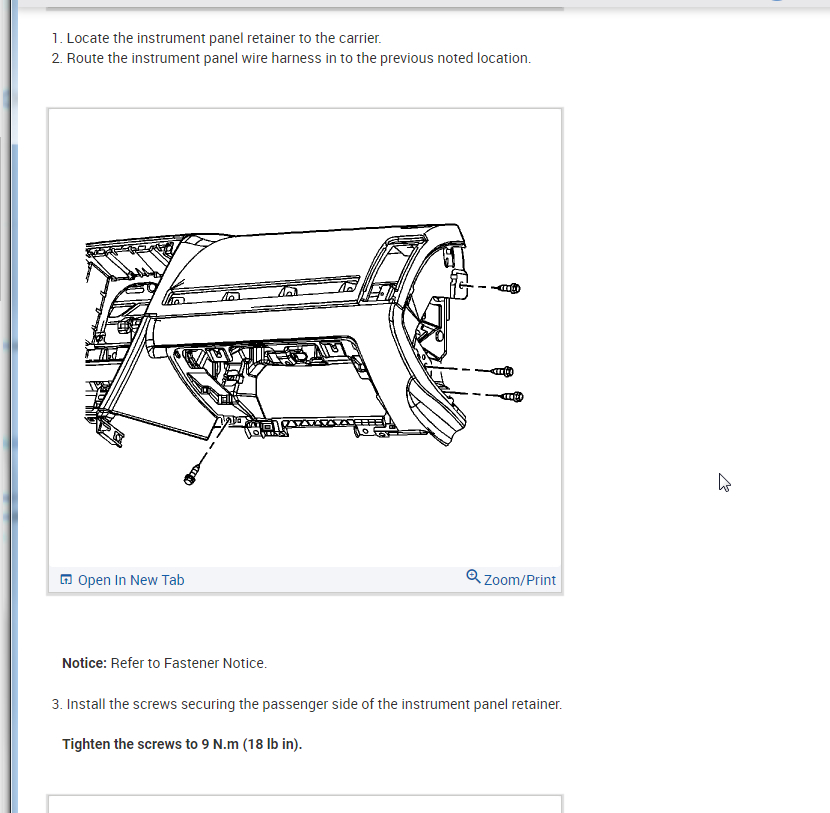Open the Zoom/Print view of the diagram
The width and height of the screenshot is (830, 813).
pyautogui.click(x=511, y=579)
